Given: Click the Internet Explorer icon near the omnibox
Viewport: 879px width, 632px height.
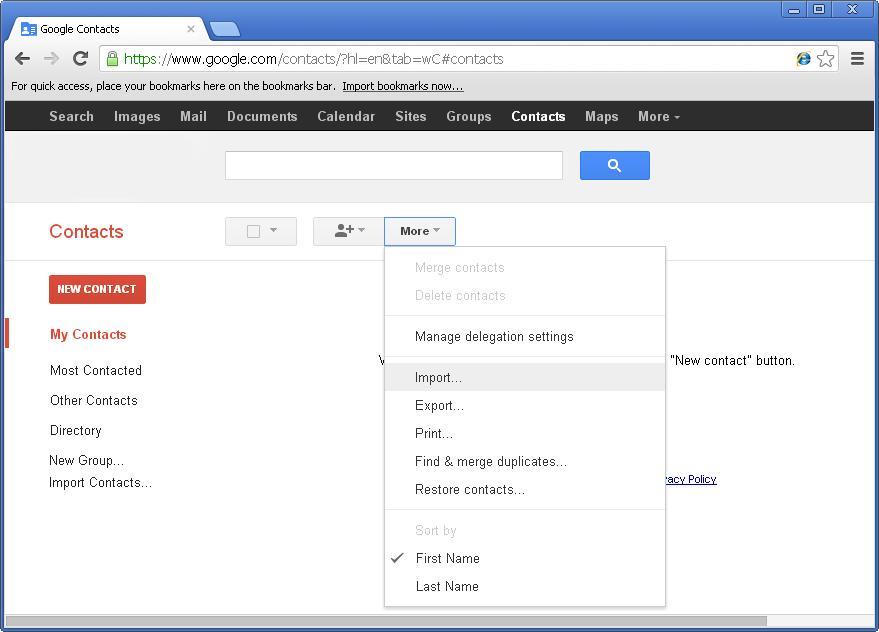Looking at the screenshot, I should coord(802,59).
